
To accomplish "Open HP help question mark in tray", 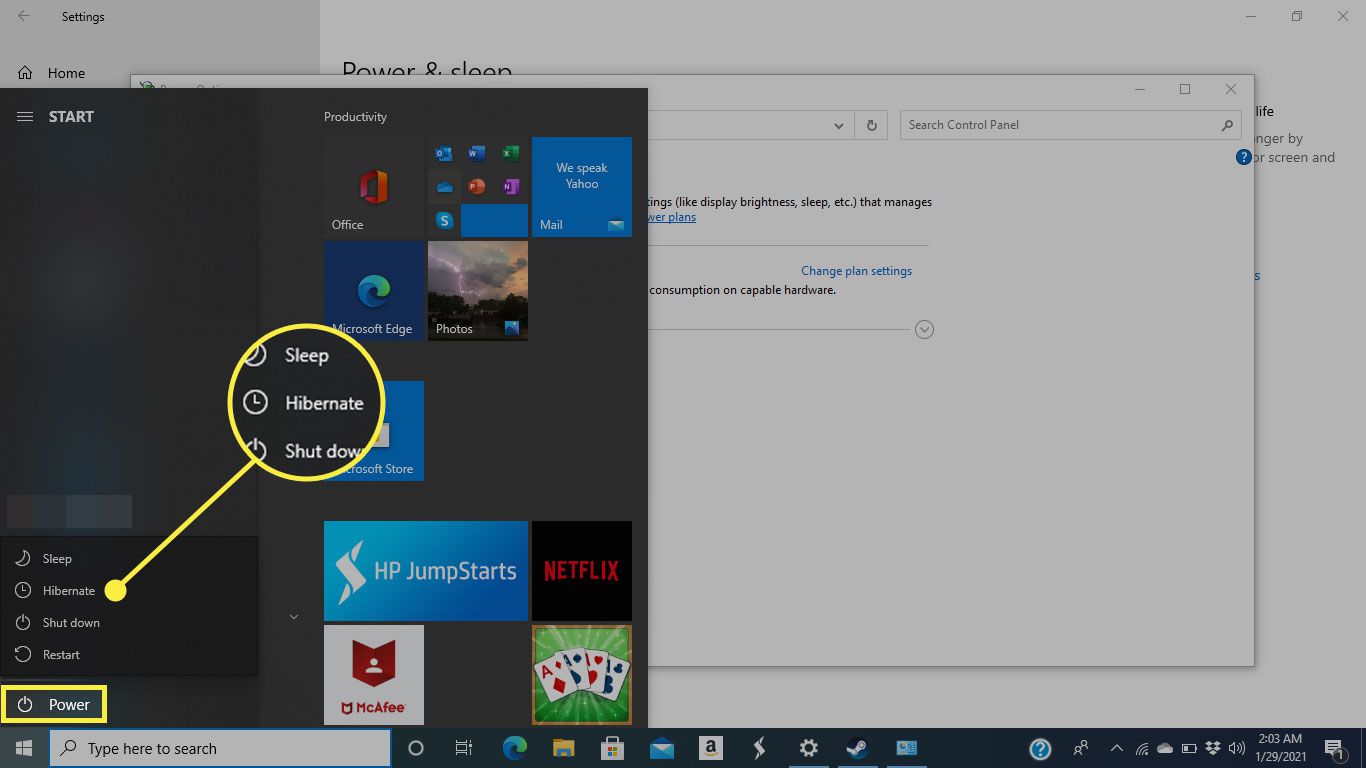I will 1040,748.
